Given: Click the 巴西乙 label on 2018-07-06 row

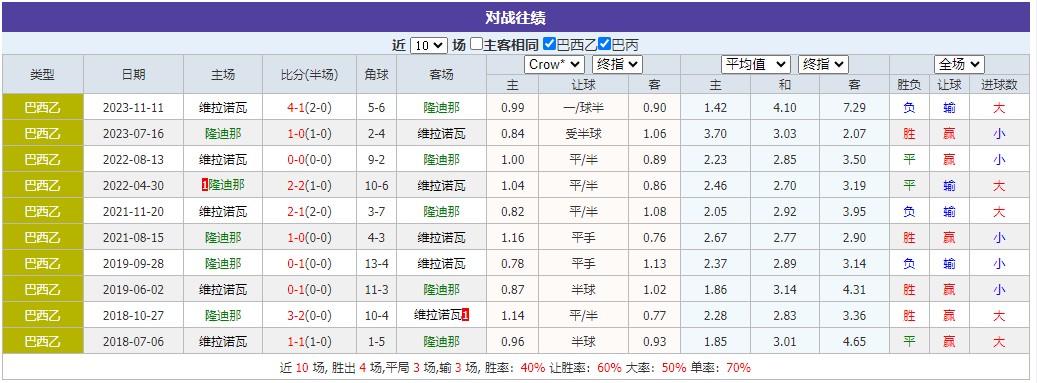Looking at the screenshot, I should click(42, 342).
